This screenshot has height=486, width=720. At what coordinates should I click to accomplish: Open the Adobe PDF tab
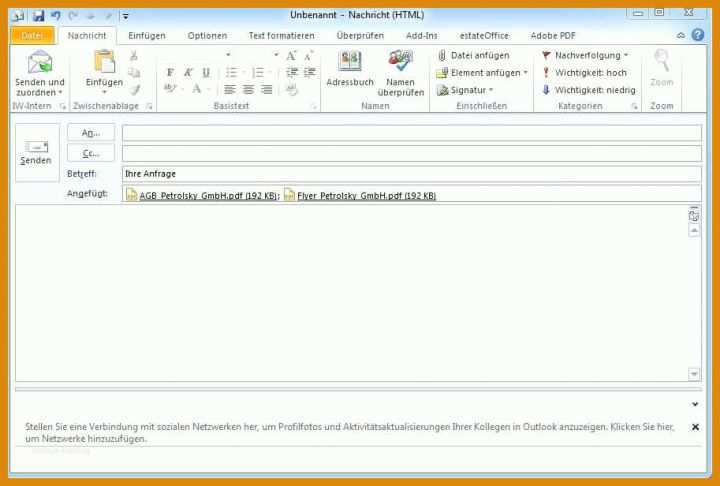(553, 36)
